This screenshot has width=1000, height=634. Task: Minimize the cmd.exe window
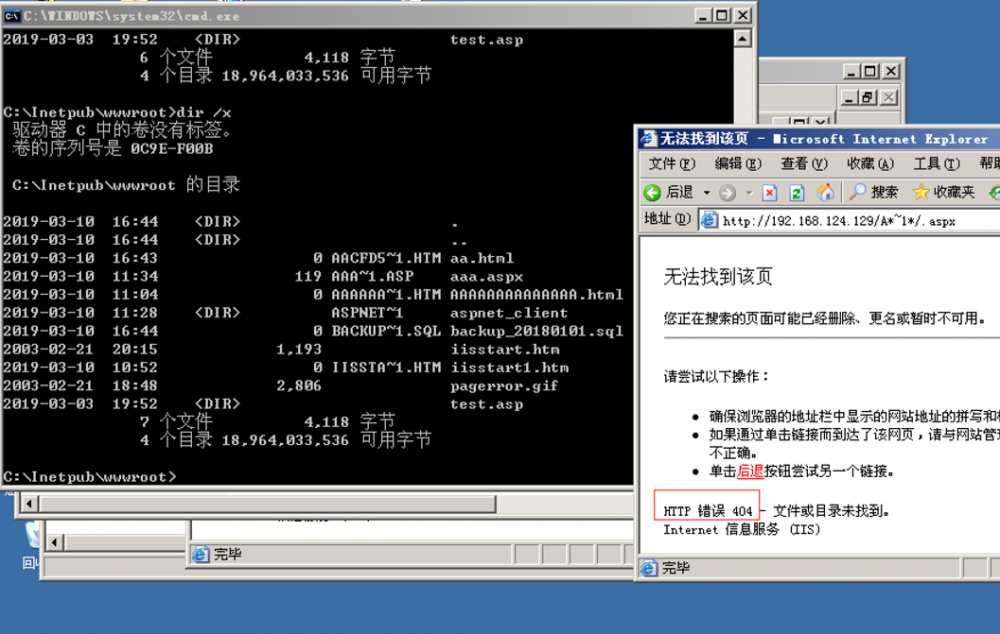point(703,15)
